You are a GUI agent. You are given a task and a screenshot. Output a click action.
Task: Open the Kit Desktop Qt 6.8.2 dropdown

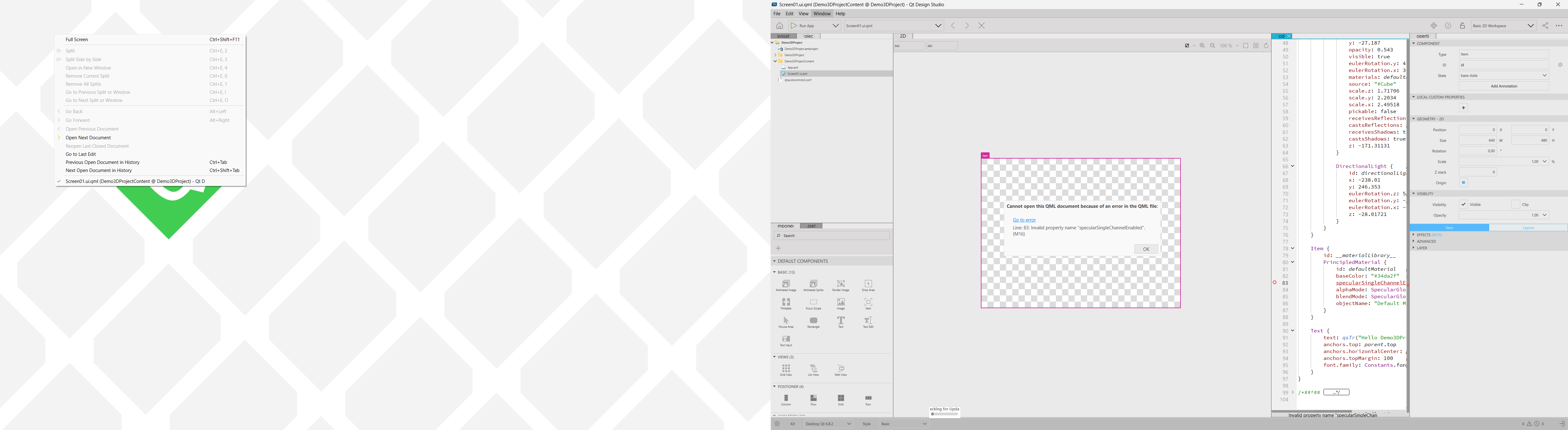point(829,424)
